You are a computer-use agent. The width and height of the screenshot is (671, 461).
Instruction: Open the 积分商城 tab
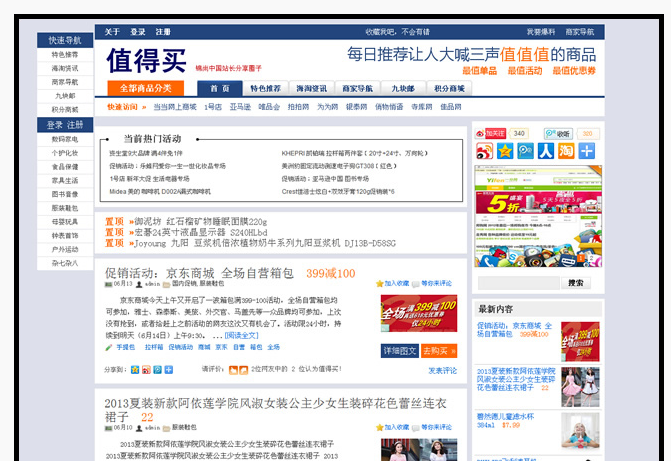(x=449, y=89)
